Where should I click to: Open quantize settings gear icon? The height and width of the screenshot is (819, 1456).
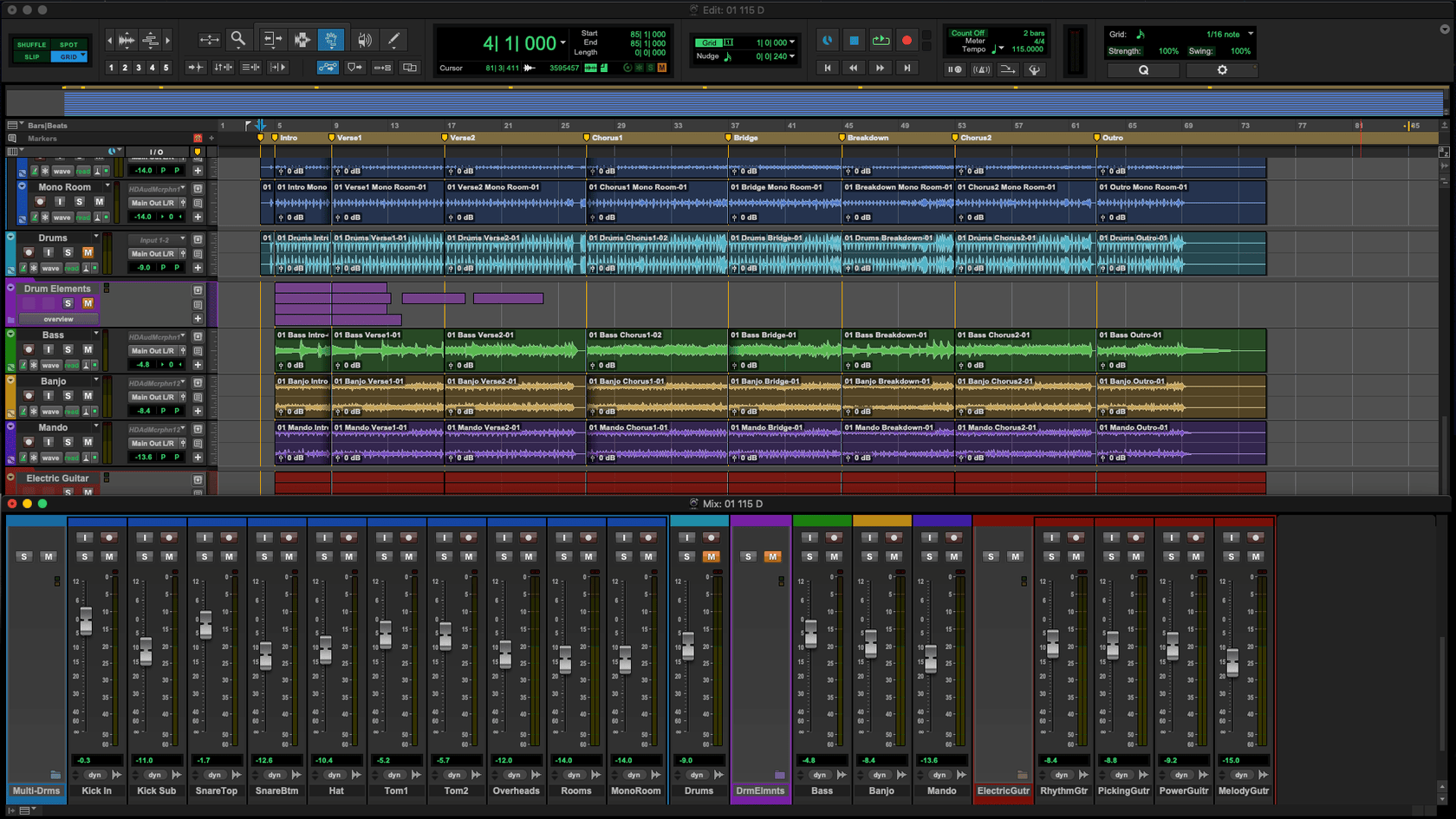click(x=1222, y=70)
